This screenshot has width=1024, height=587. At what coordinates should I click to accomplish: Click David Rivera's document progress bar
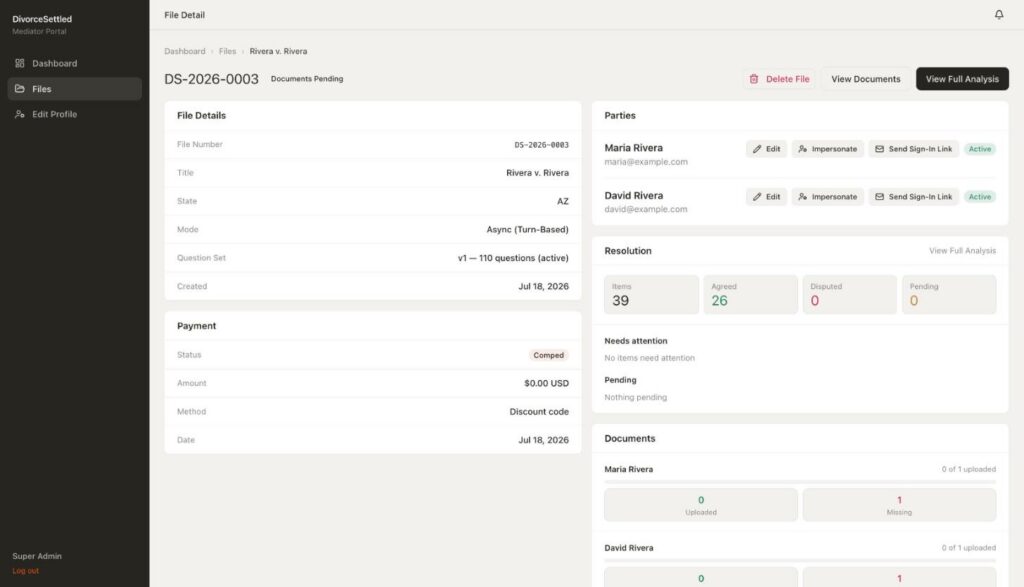pos(800,560)
